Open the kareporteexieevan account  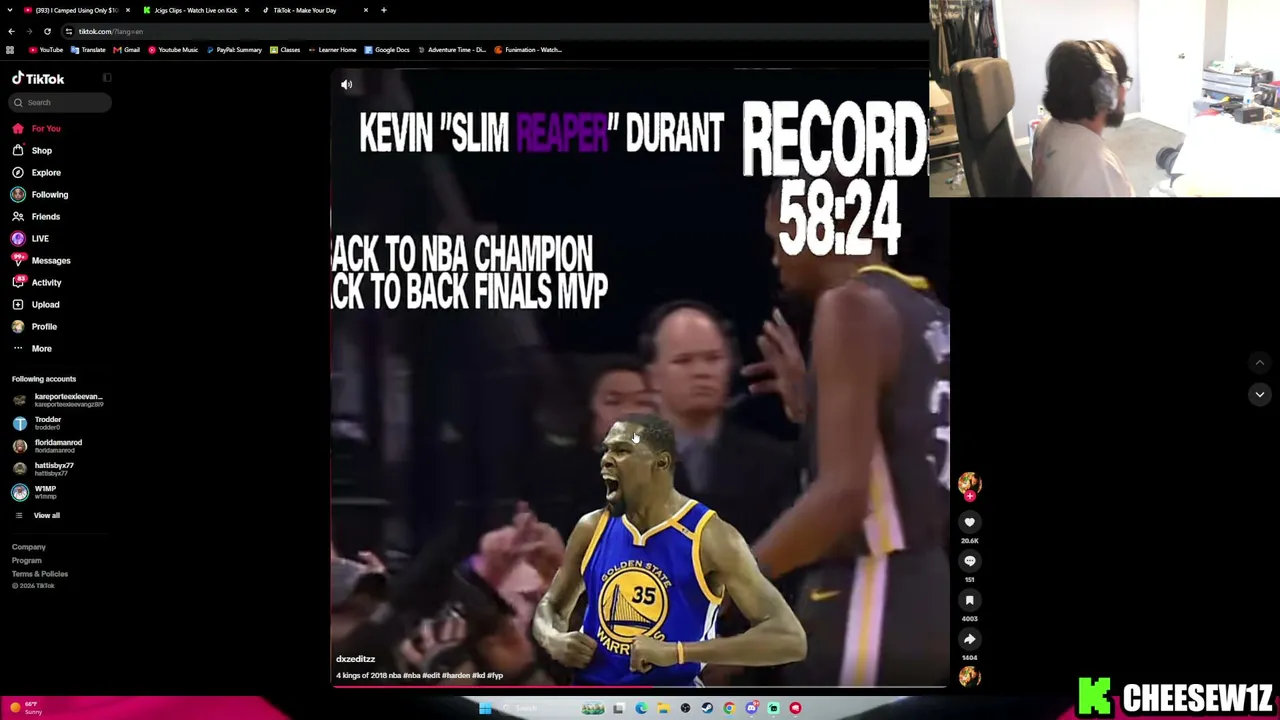(x=58, y=400)
